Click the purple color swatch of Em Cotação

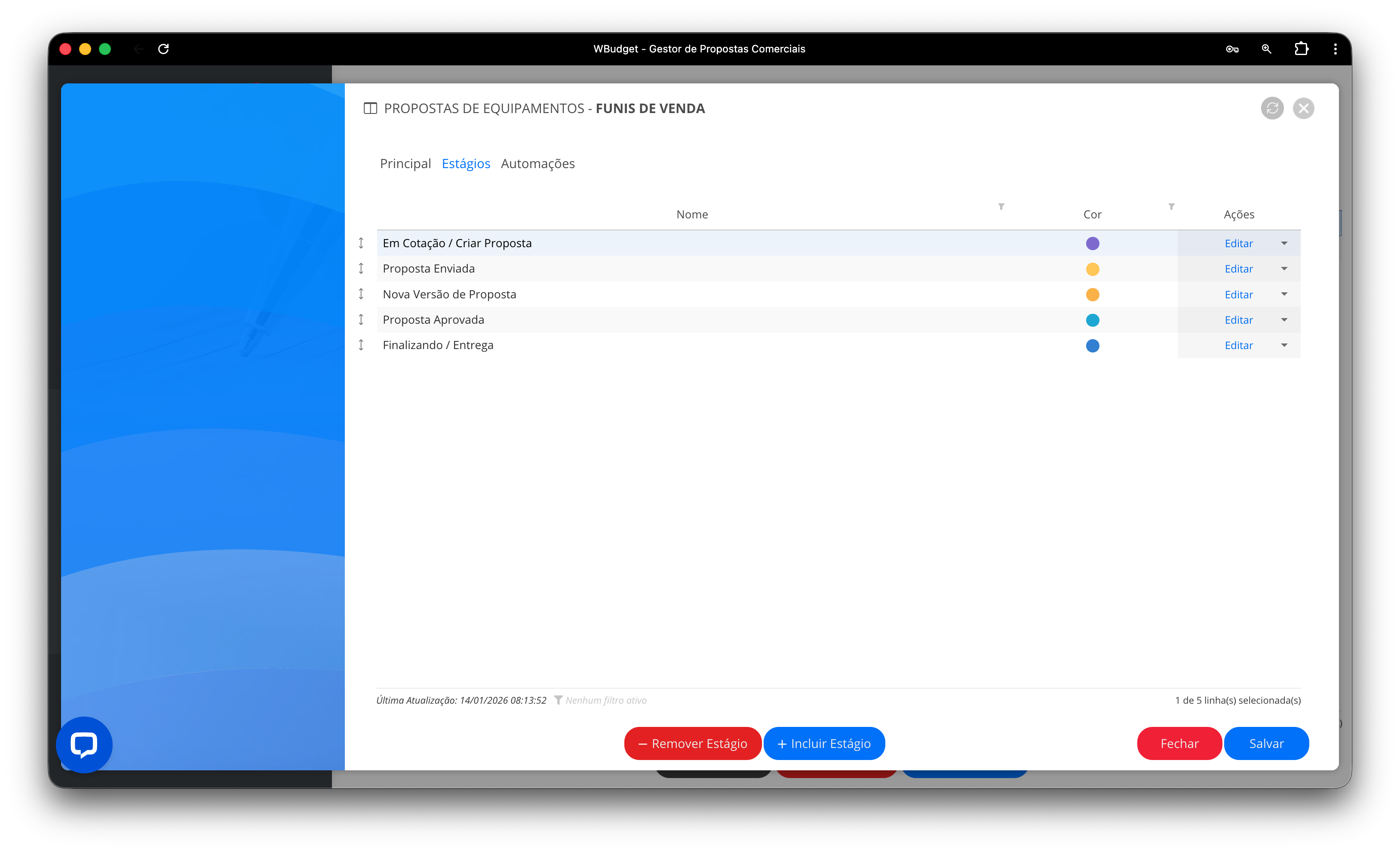click(1092, 244)
